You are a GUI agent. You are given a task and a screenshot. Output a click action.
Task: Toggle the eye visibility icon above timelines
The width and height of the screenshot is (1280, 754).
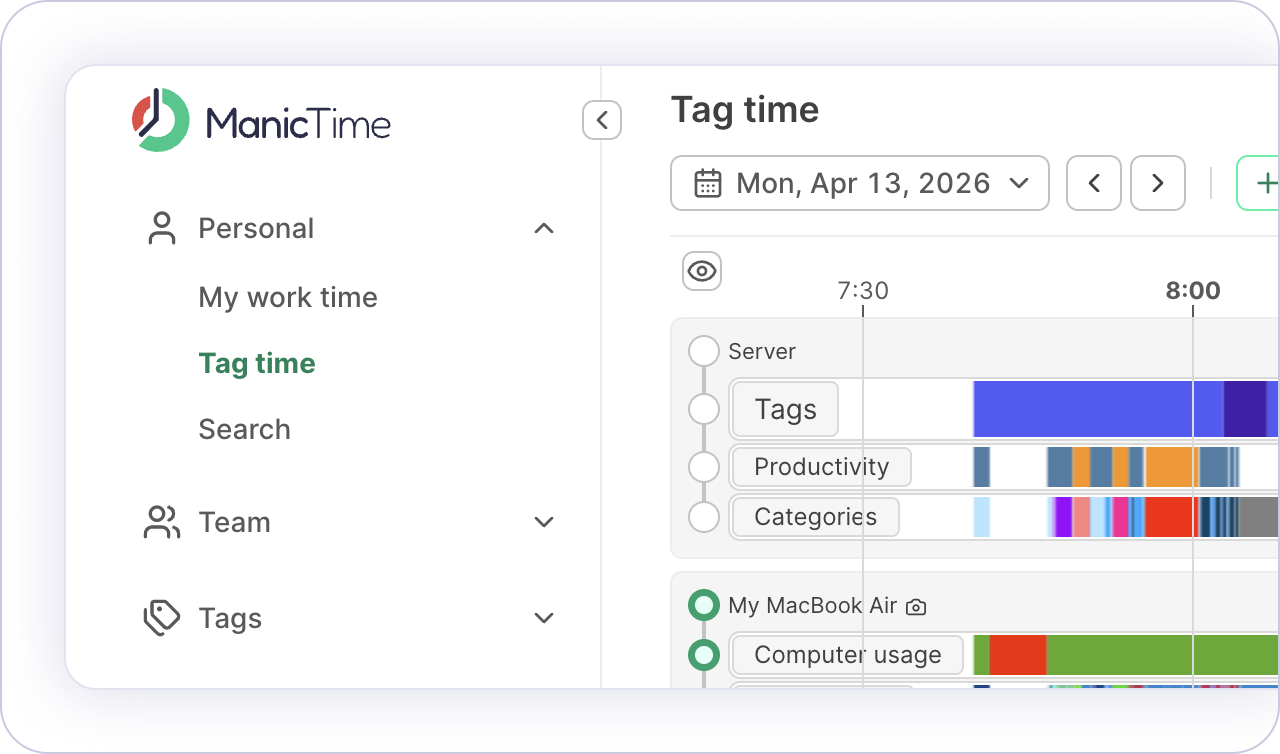click(702, 271)
